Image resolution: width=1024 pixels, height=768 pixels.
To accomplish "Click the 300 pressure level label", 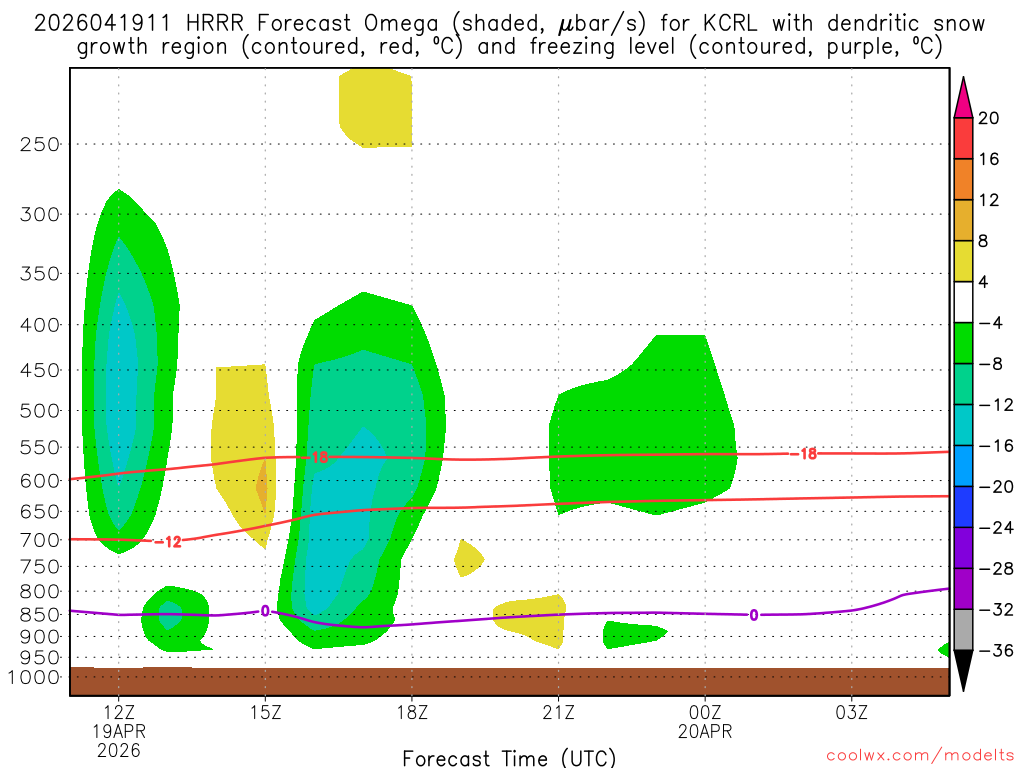I will (x=40, y=214).
